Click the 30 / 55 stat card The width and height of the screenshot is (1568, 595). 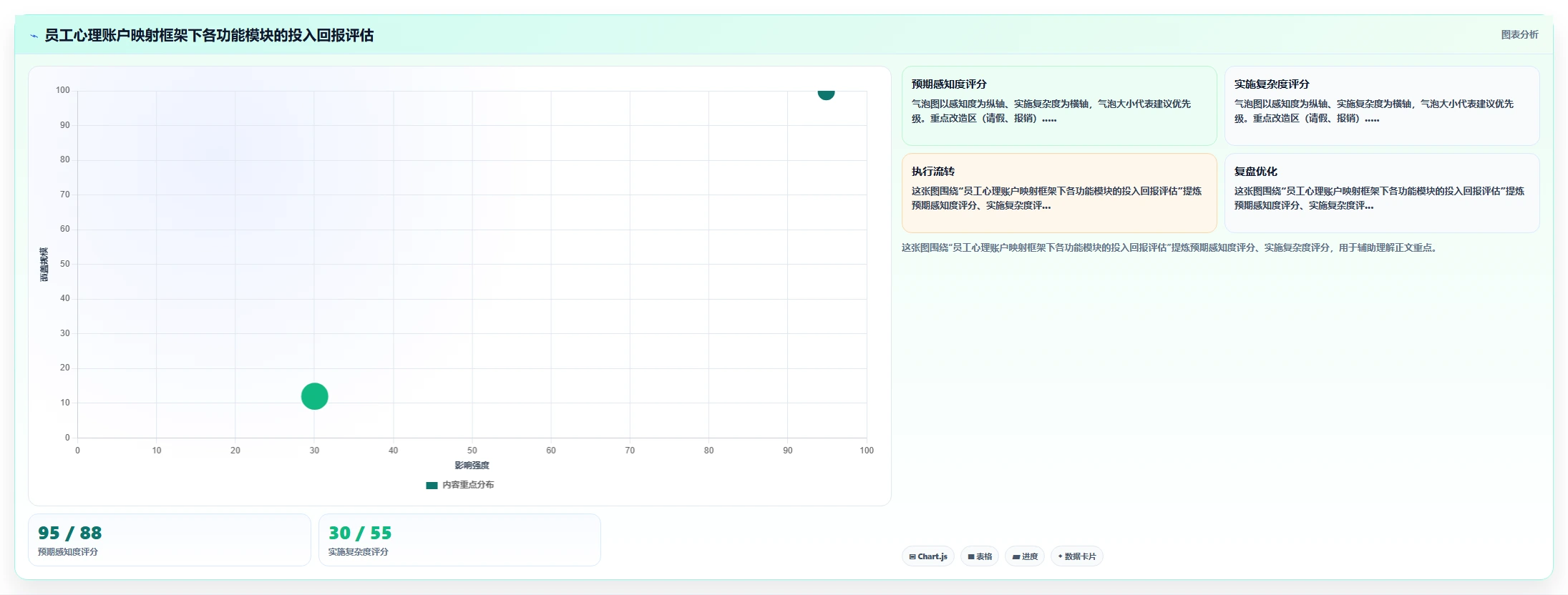tap(459, 540)
